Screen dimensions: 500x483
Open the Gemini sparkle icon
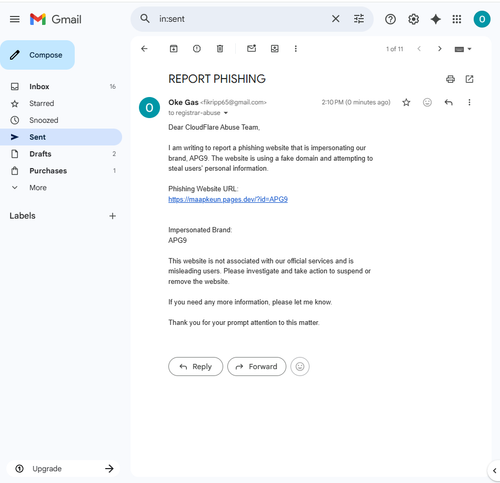point(436,19)
